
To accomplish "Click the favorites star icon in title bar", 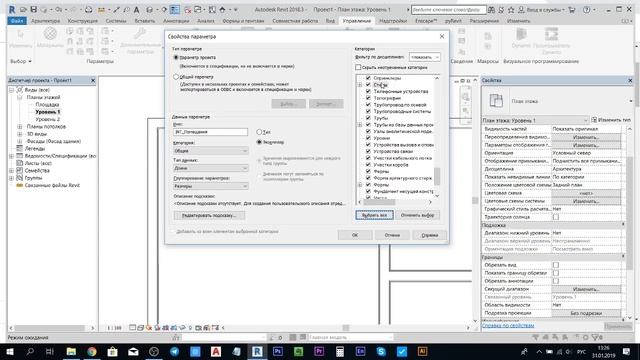I will tap(511, 9).
